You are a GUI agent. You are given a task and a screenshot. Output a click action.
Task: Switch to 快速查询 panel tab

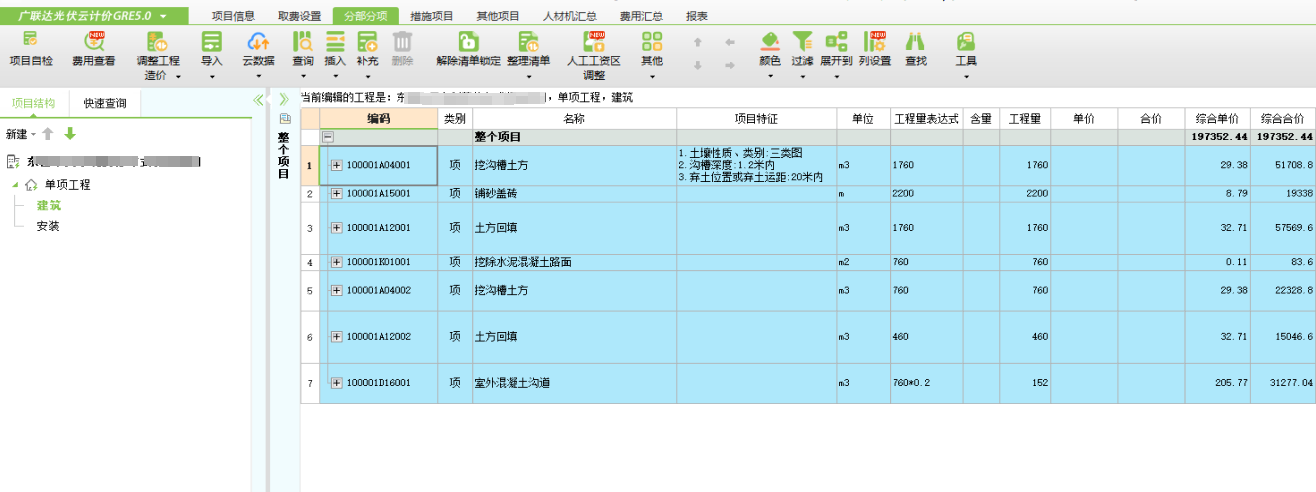click(105, 102)
